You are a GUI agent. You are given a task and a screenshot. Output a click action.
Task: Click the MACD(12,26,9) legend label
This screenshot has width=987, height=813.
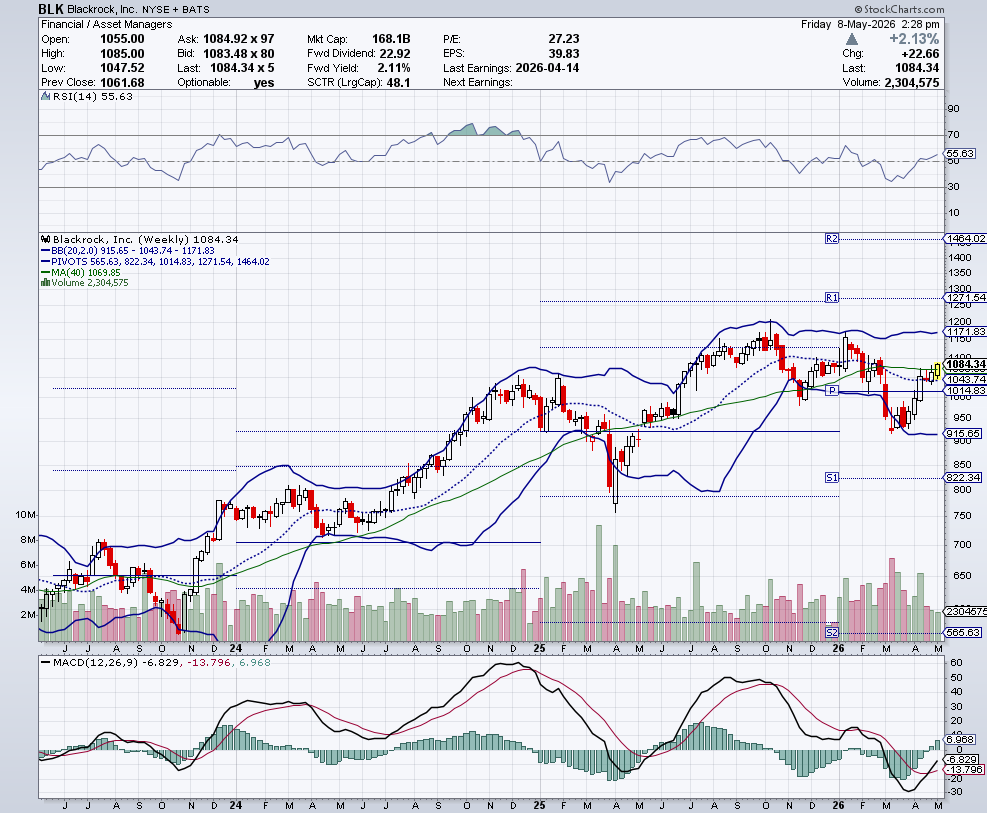click(95, 663)
